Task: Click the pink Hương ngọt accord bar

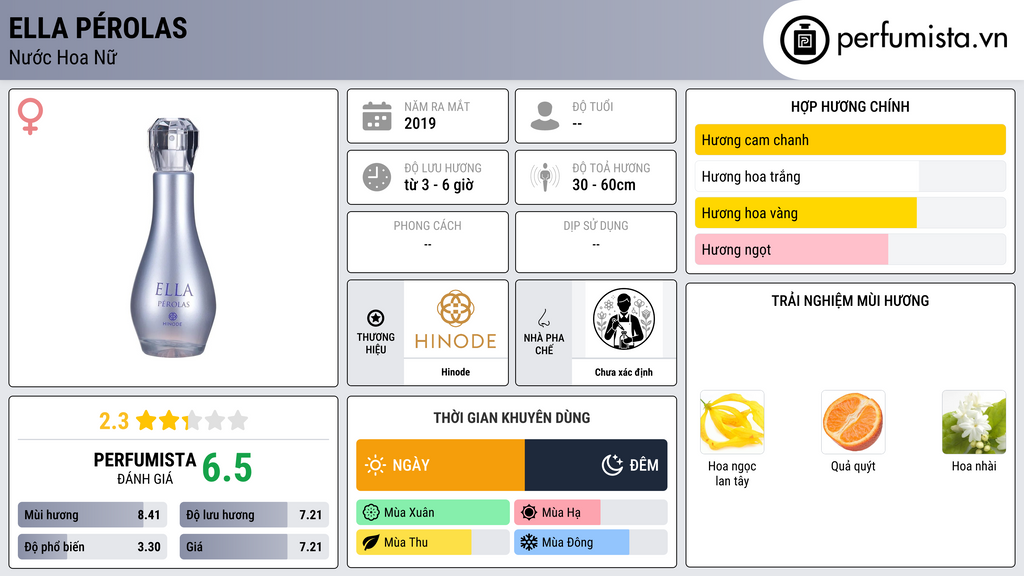Action: click(x=850, y=249)
